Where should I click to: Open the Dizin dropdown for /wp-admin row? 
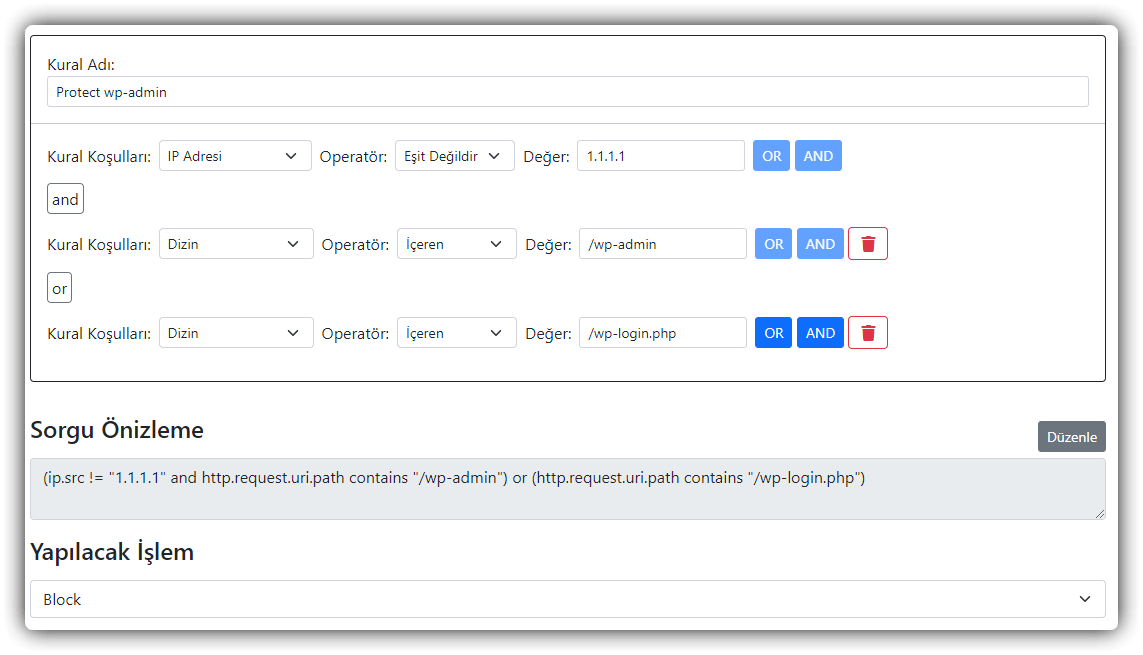pos(236,244)
